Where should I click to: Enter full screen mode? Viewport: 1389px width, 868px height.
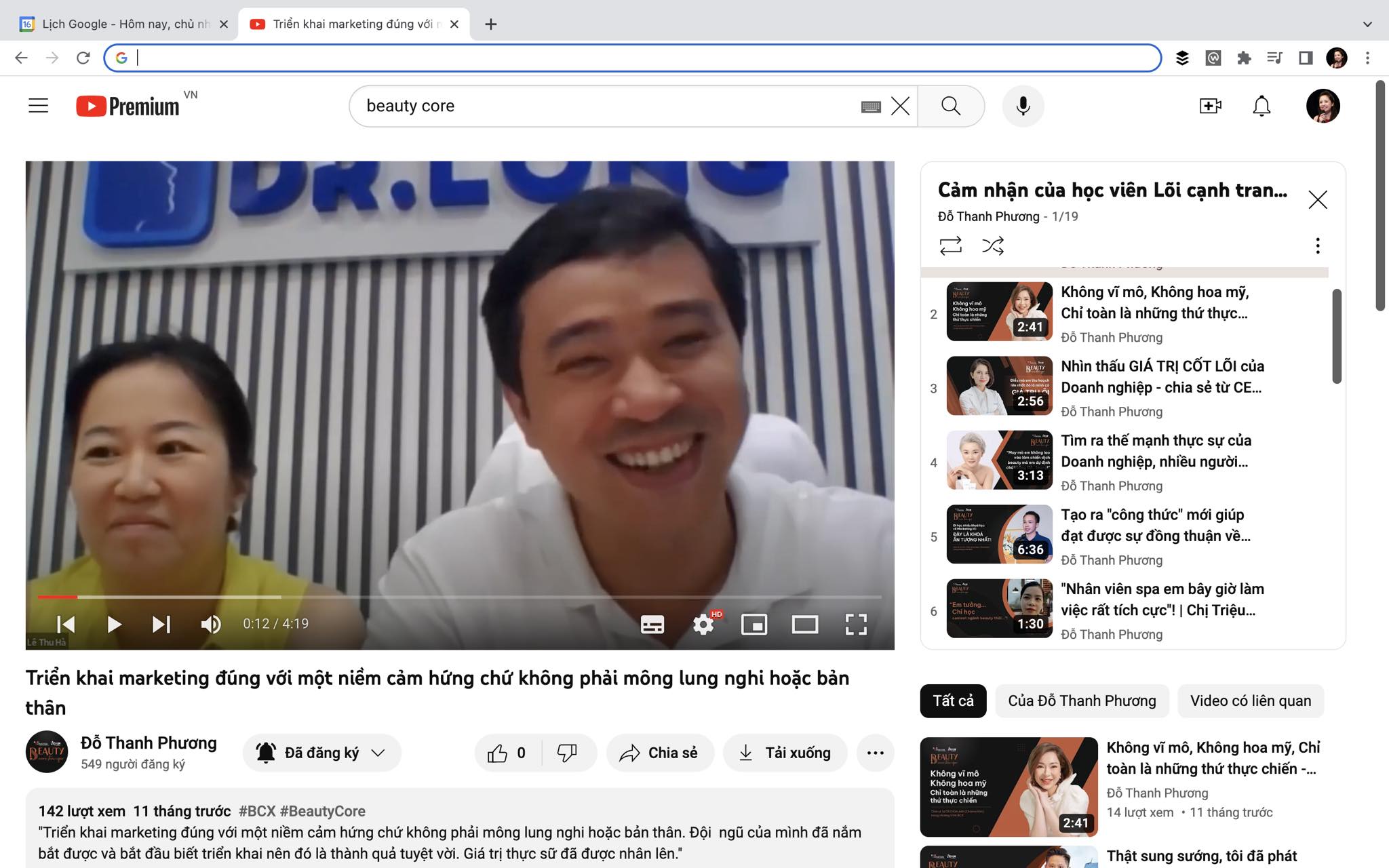856,624
